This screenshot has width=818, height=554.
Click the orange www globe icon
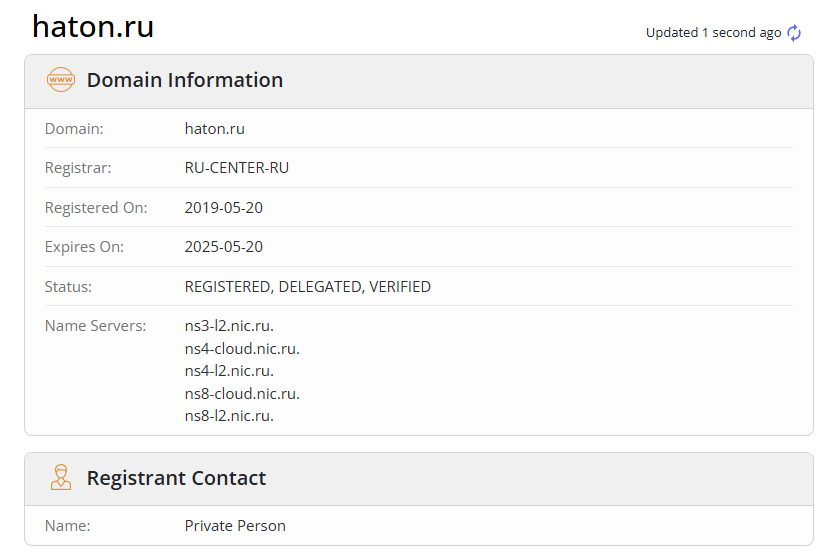point(61,80)
